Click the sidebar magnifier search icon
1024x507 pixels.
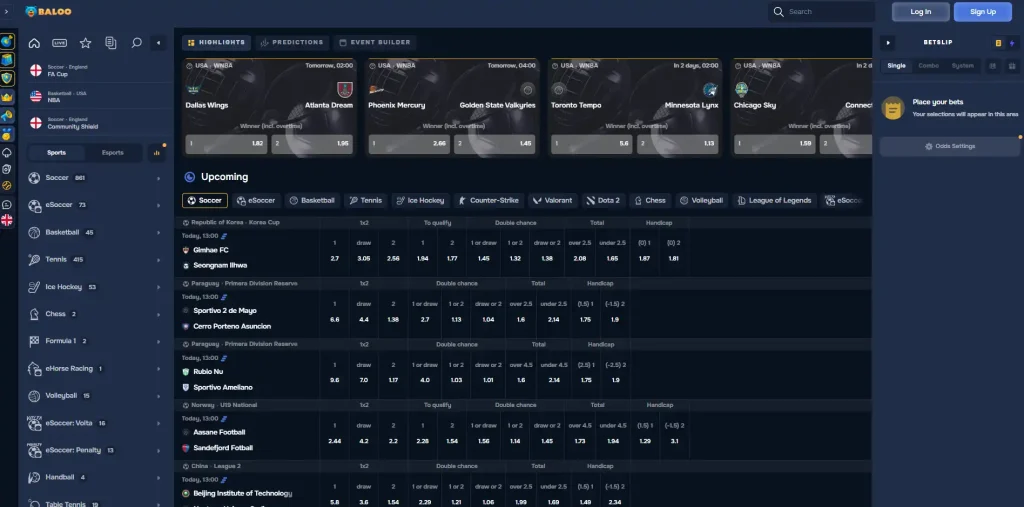click(x=136, y=43)
